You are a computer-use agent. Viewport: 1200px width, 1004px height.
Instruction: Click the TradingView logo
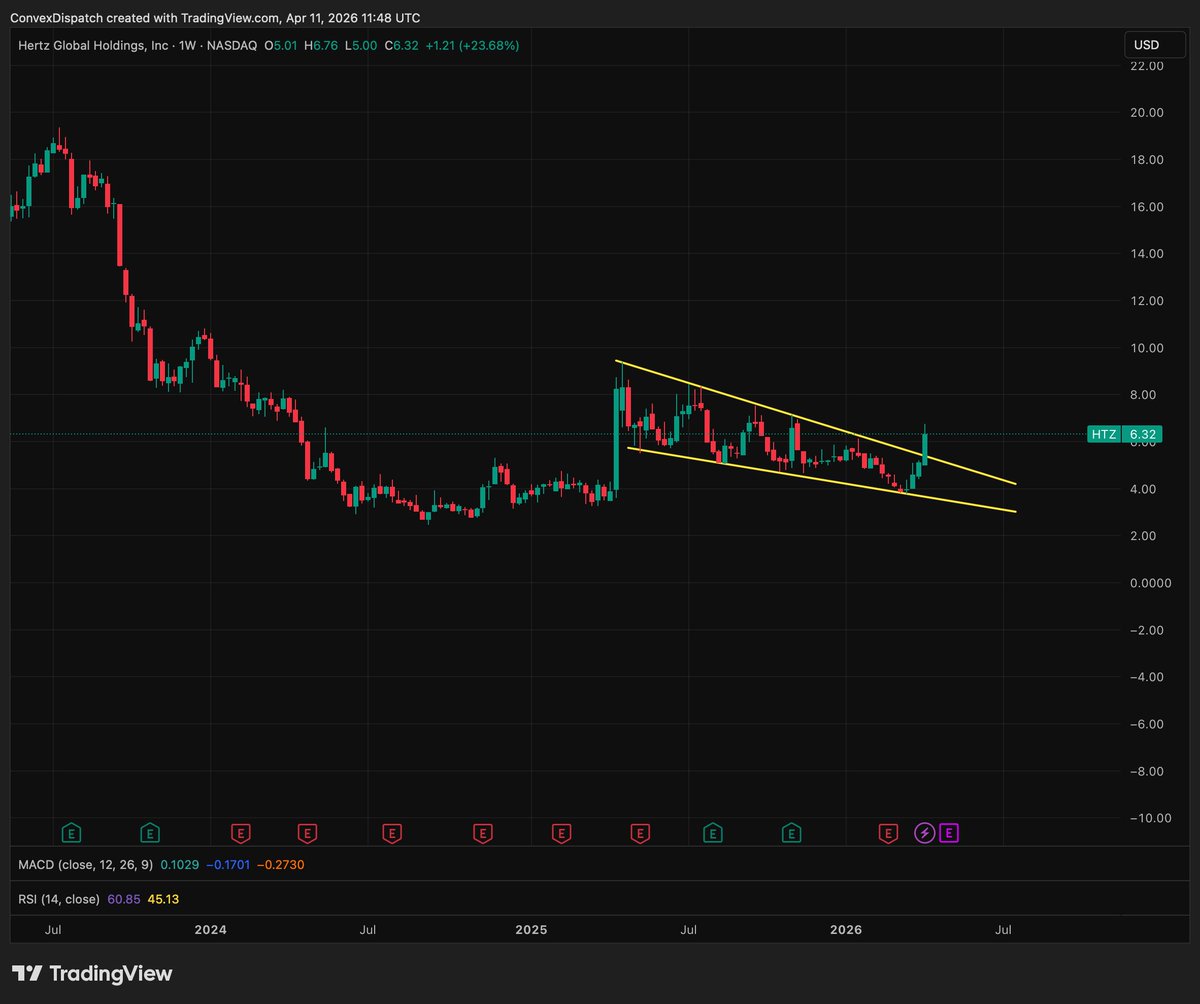[92, 974]
